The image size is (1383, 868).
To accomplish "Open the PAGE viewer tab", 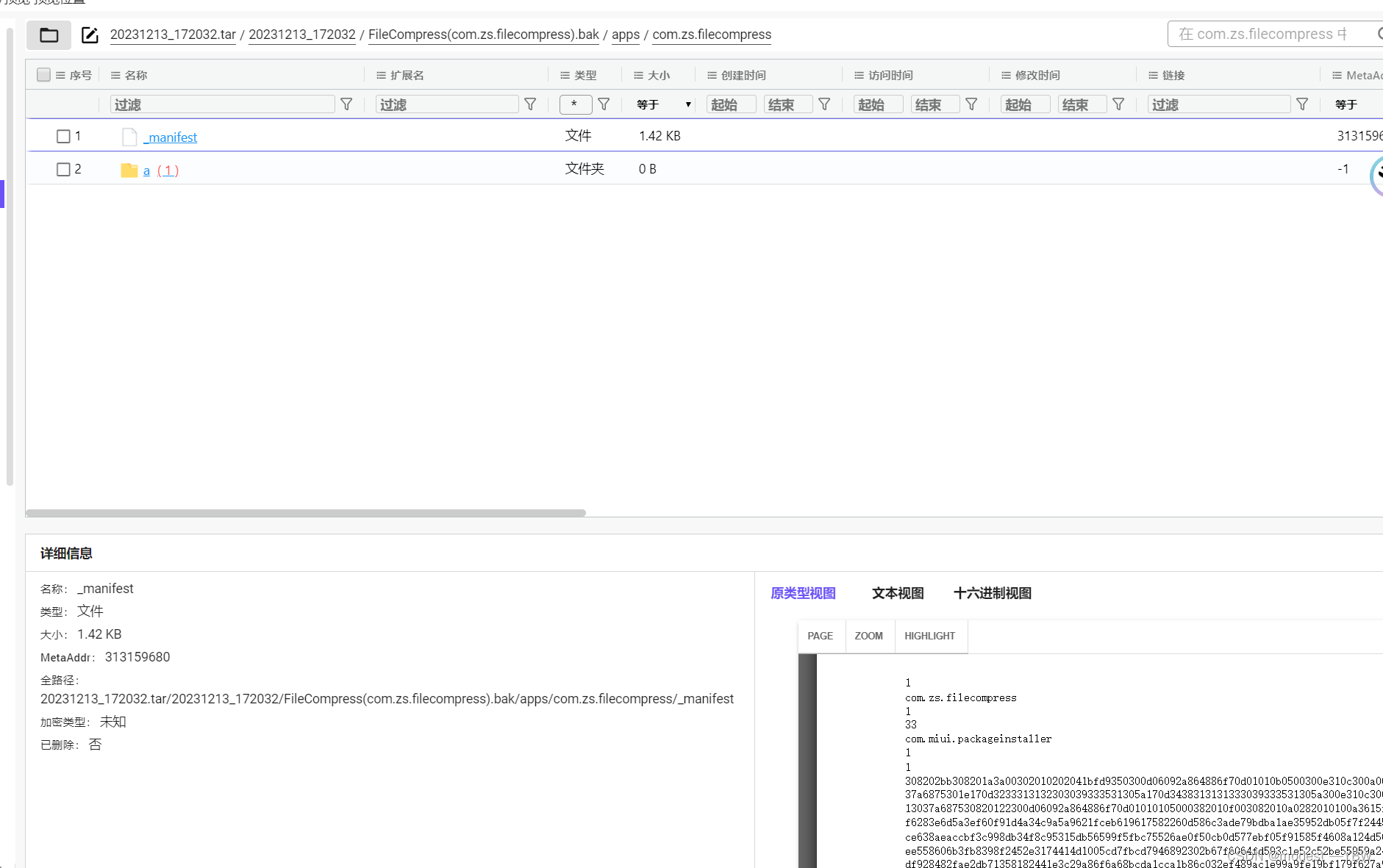I will coord(821,636).
